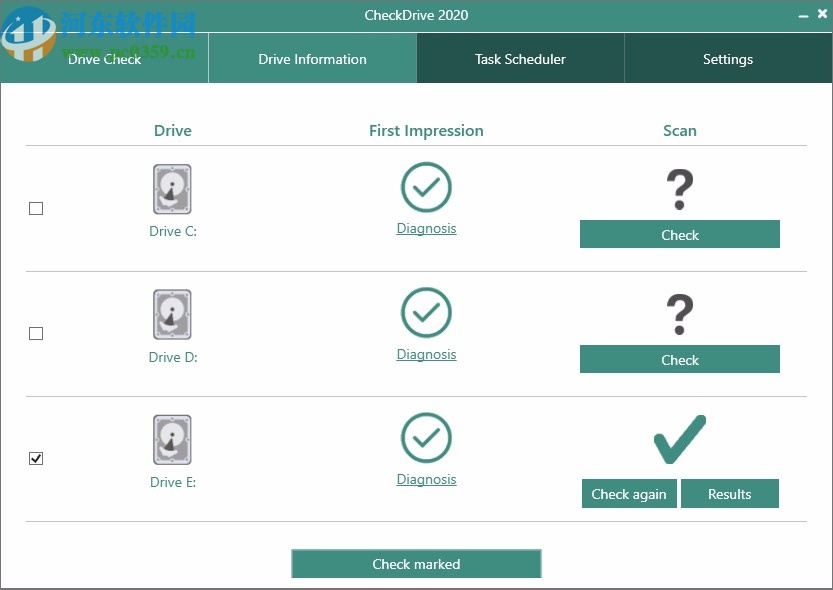
Task: Switch to the Task Scheduler tab
Action: point(520,59)
